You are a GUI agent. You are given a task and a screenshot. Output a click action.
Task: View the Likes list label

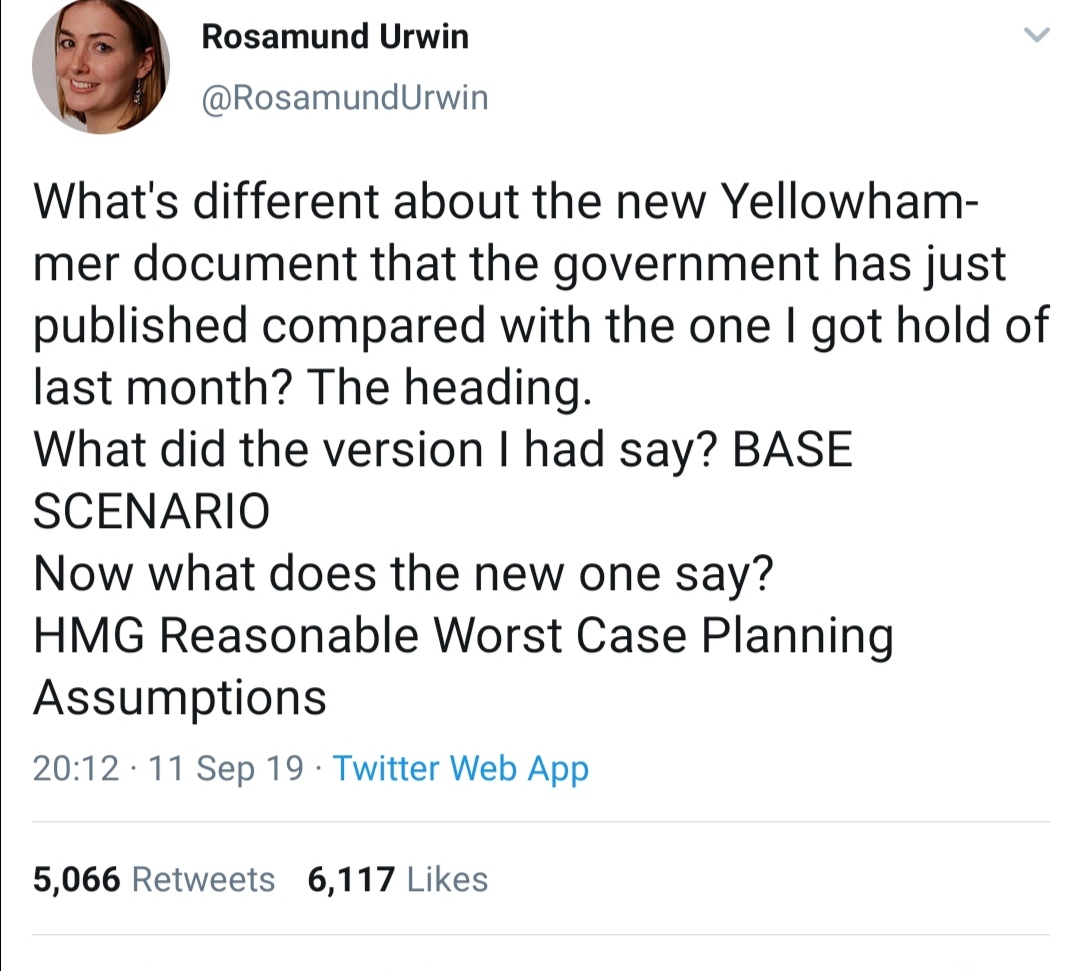[x=448, y=879]
